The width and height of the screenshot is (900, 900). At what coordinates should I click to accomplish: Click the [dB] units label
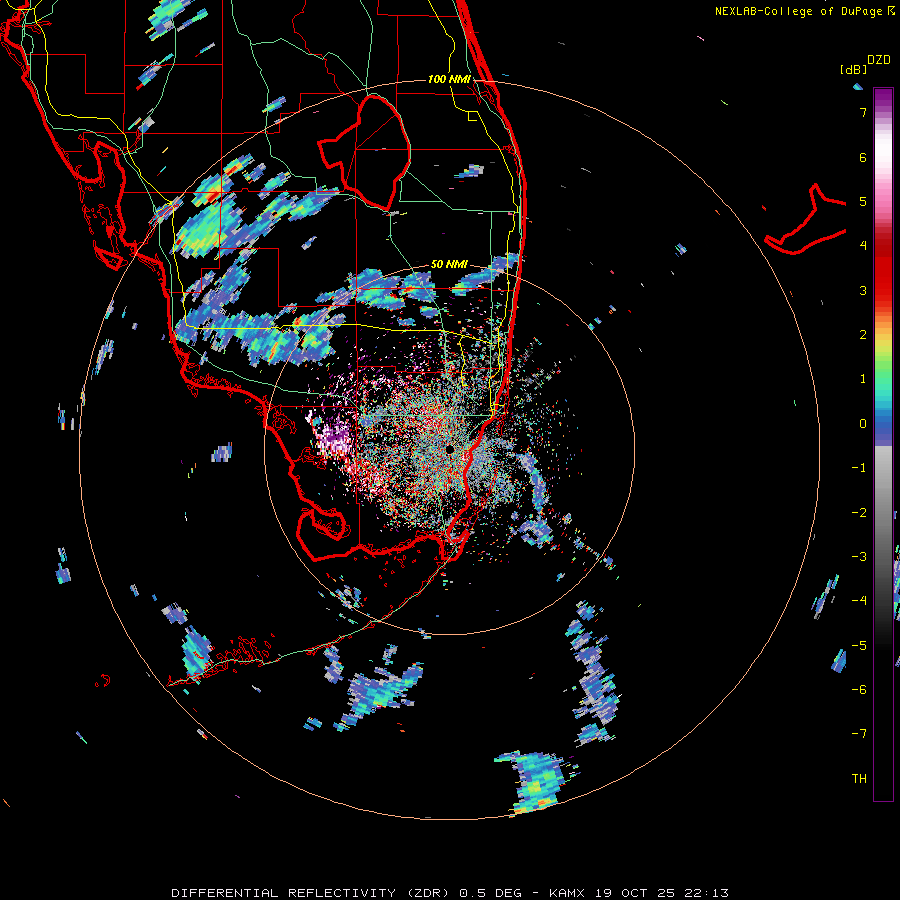click(853, 70)
